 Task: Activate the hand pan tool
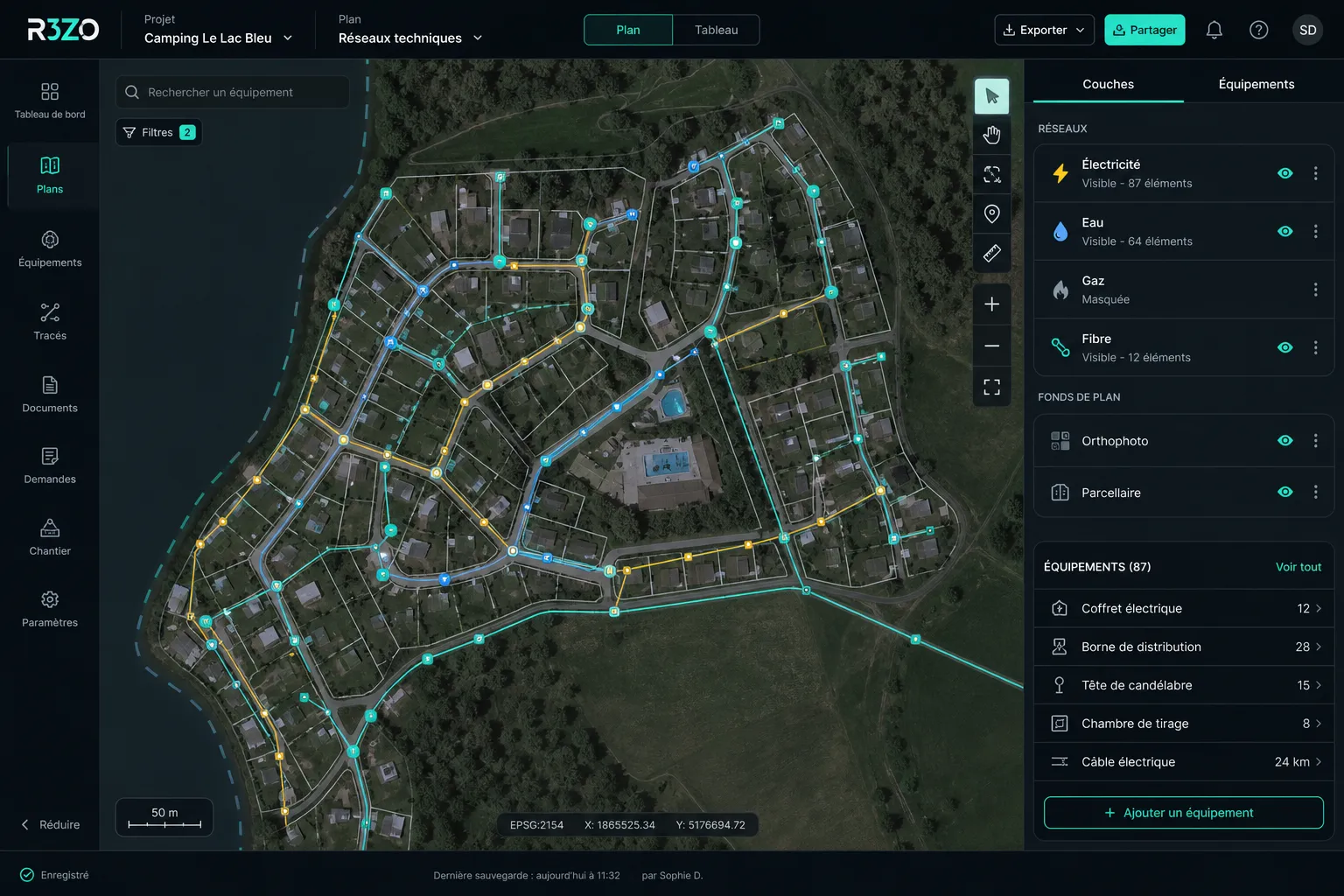point(991,135)
